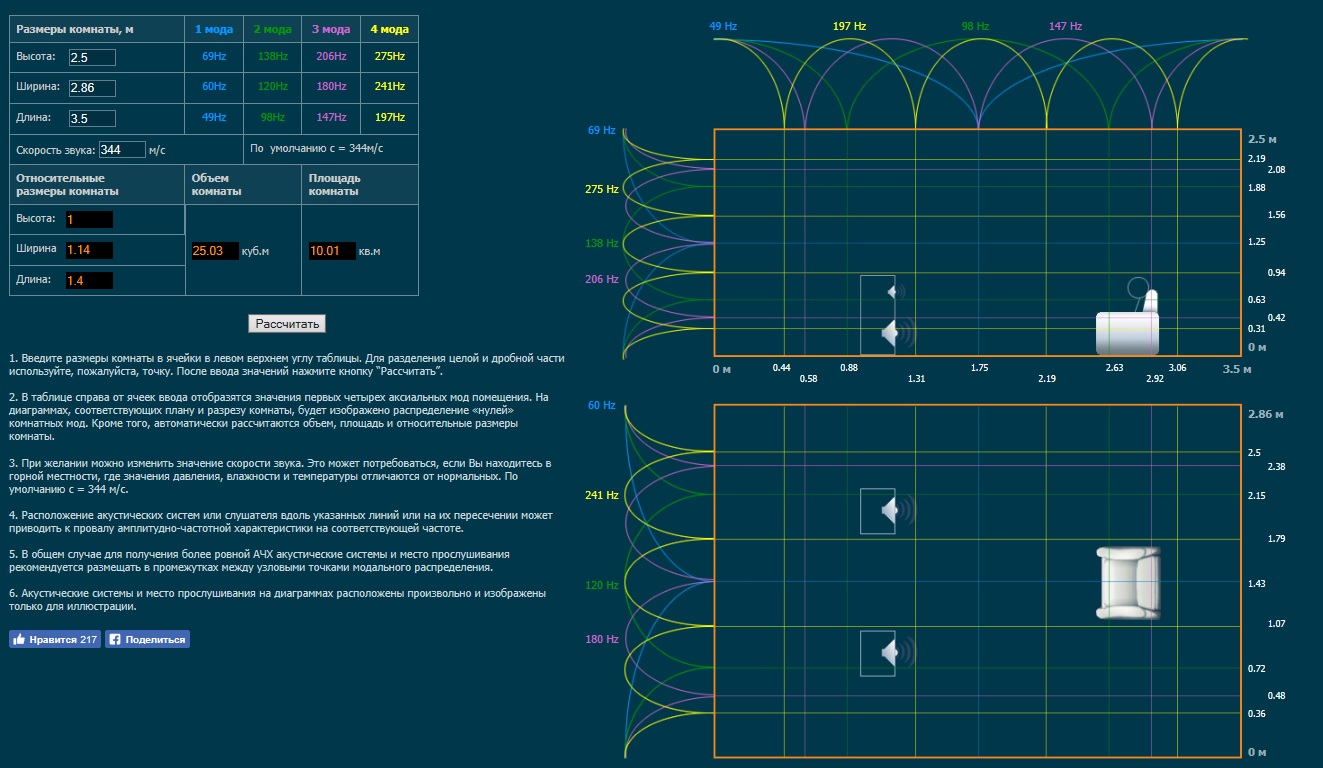The width and height of the screenshot is (1323, 768).
Task: Click the '120 Hz' label beside the floor-plan diagram
Action: (x=602, y=585)
